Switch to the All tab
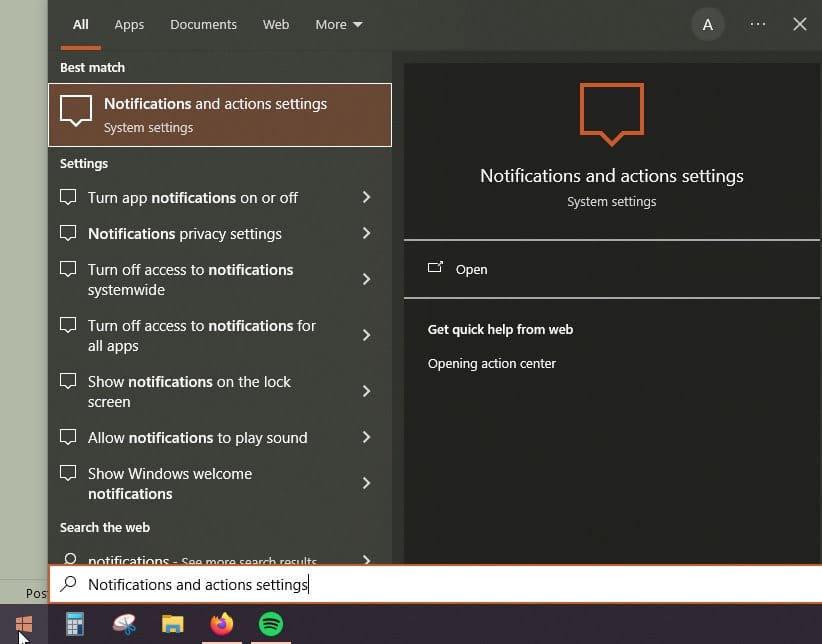The width and height of the screenshot is (822, 644). pos(80,25)
